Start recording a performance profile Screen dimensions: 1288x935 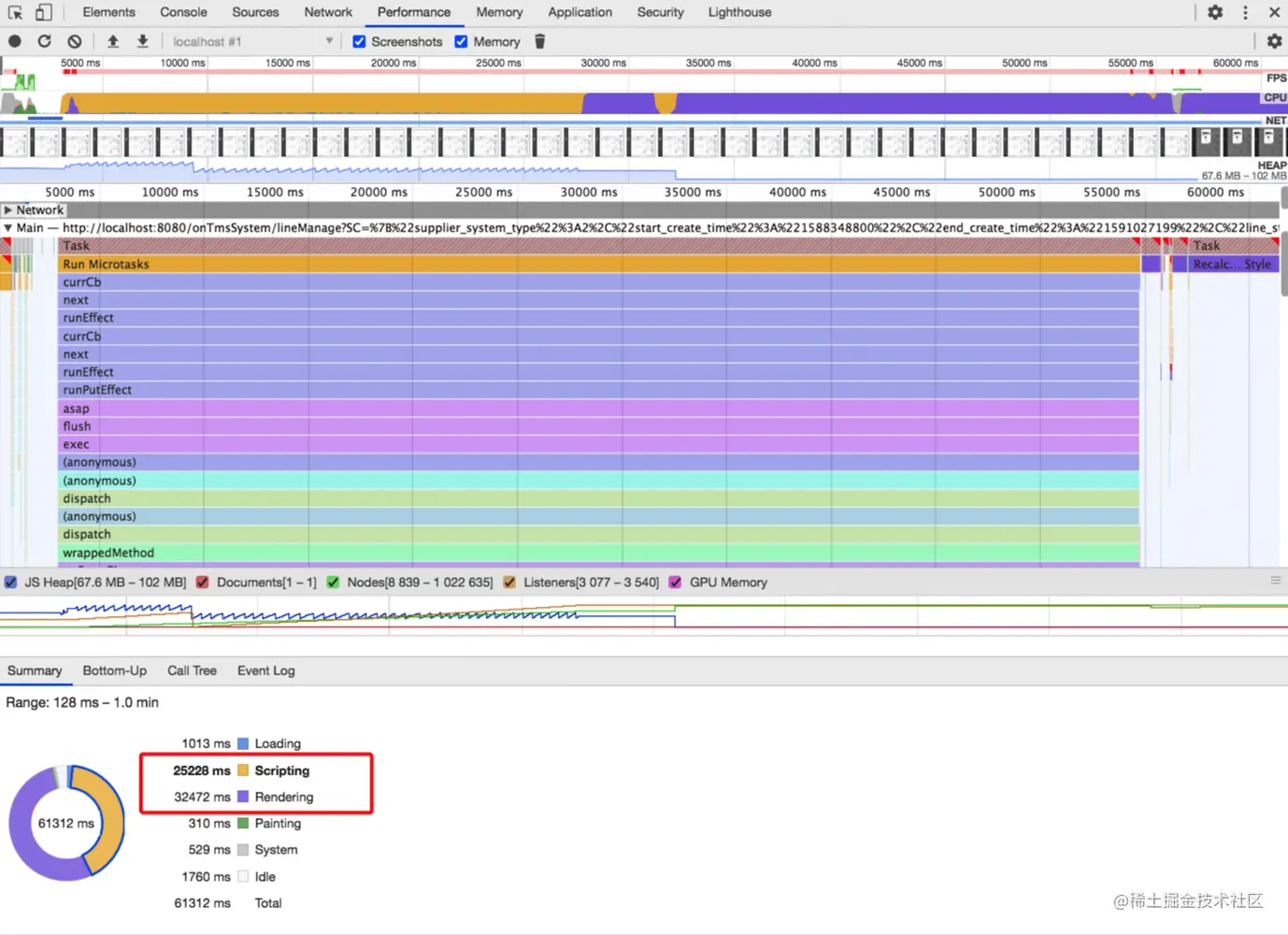point(15,41)
